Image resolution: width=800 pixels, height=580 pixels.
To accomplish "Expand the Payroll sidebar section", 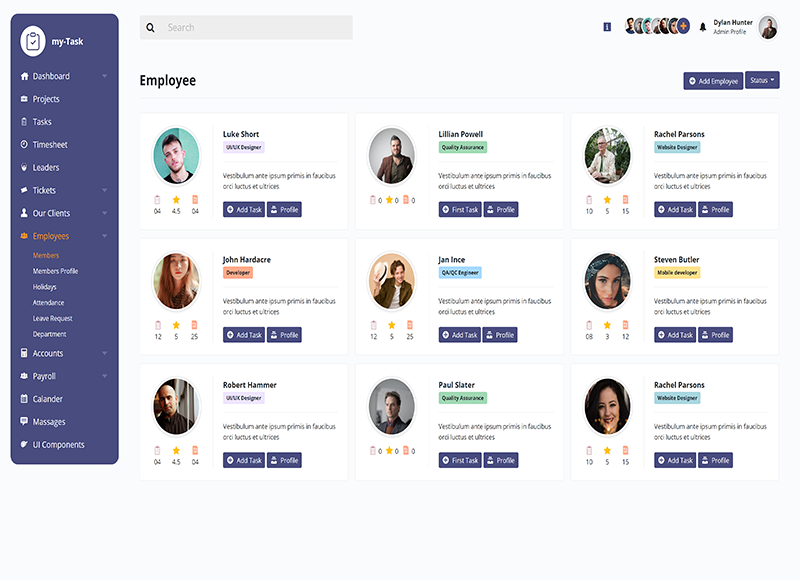I will [x=104, y=376].
